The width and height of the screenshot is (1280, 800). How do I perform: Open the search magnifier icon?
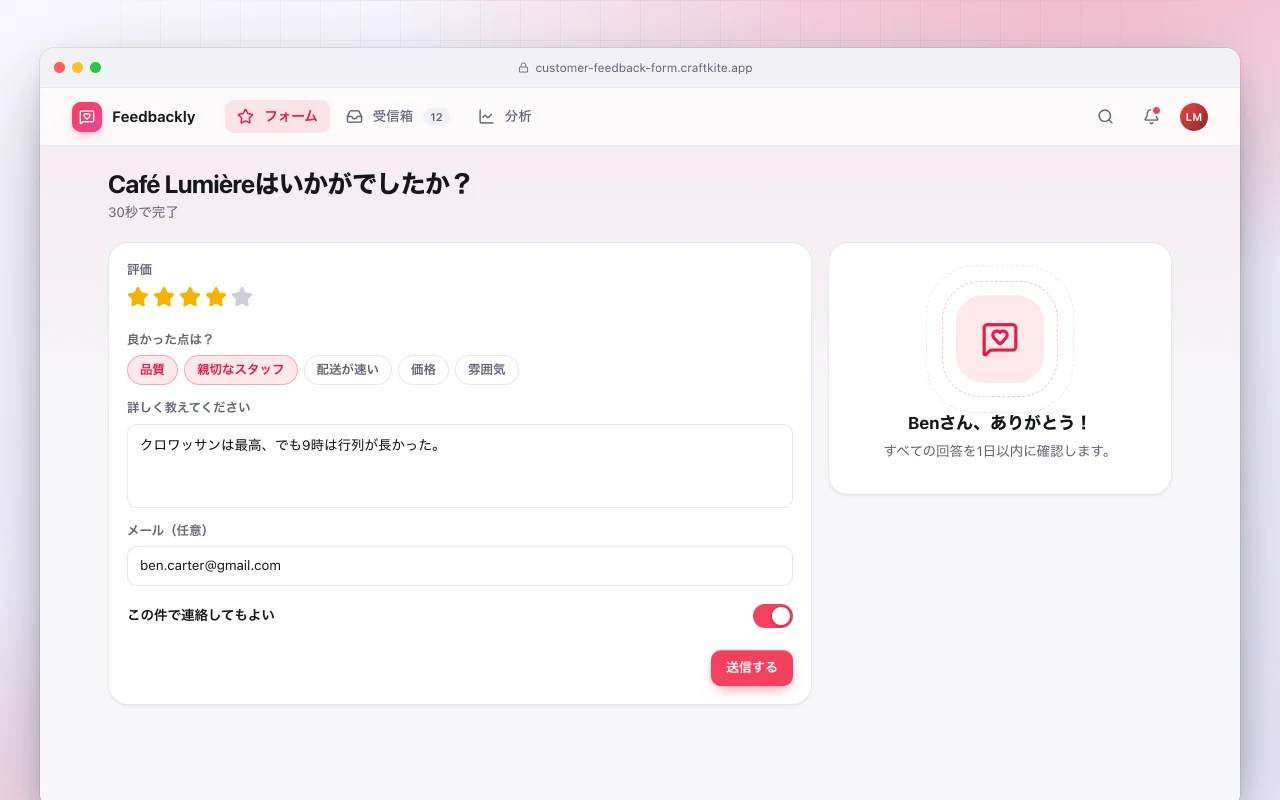[1105, 117]
